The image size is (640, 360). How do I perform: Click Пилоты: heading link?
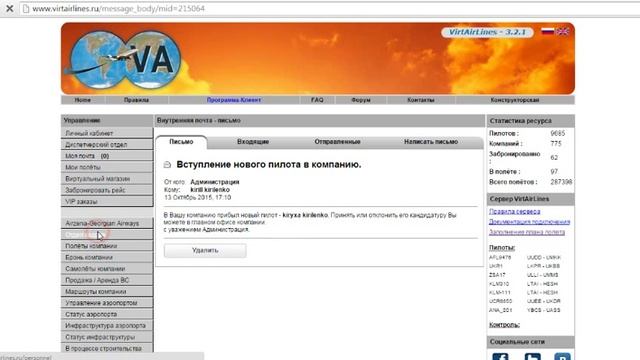(502, 247)
